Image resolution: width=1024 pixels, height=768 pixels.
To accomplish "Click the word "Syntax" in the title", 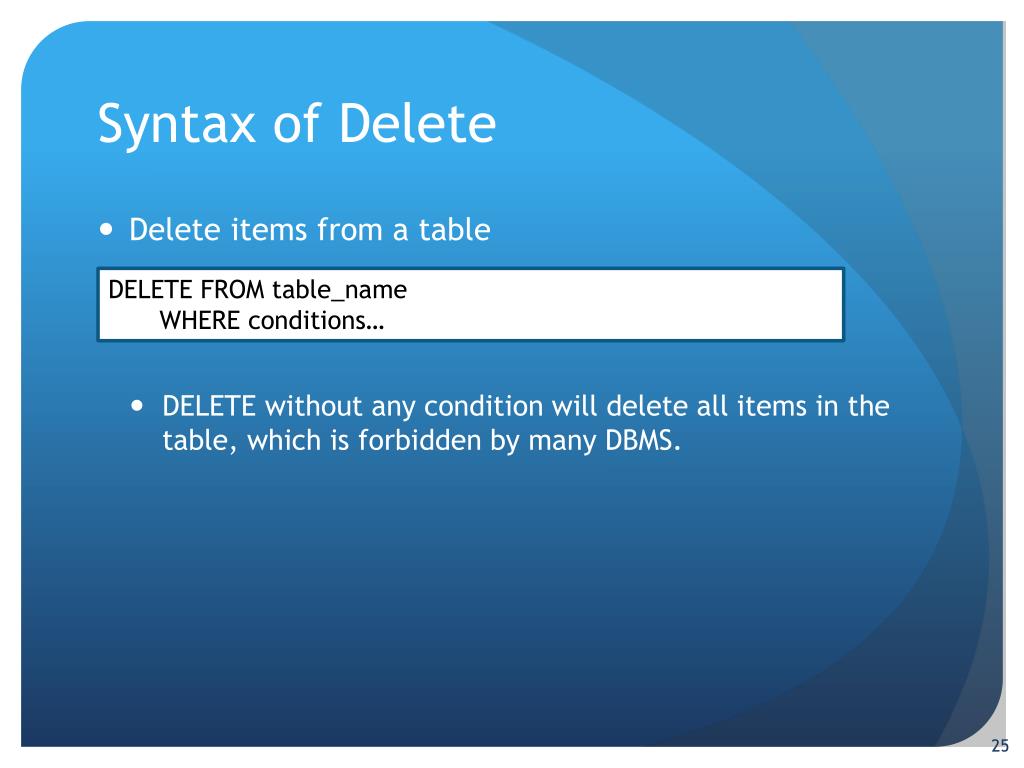I will tap(176, 125).
